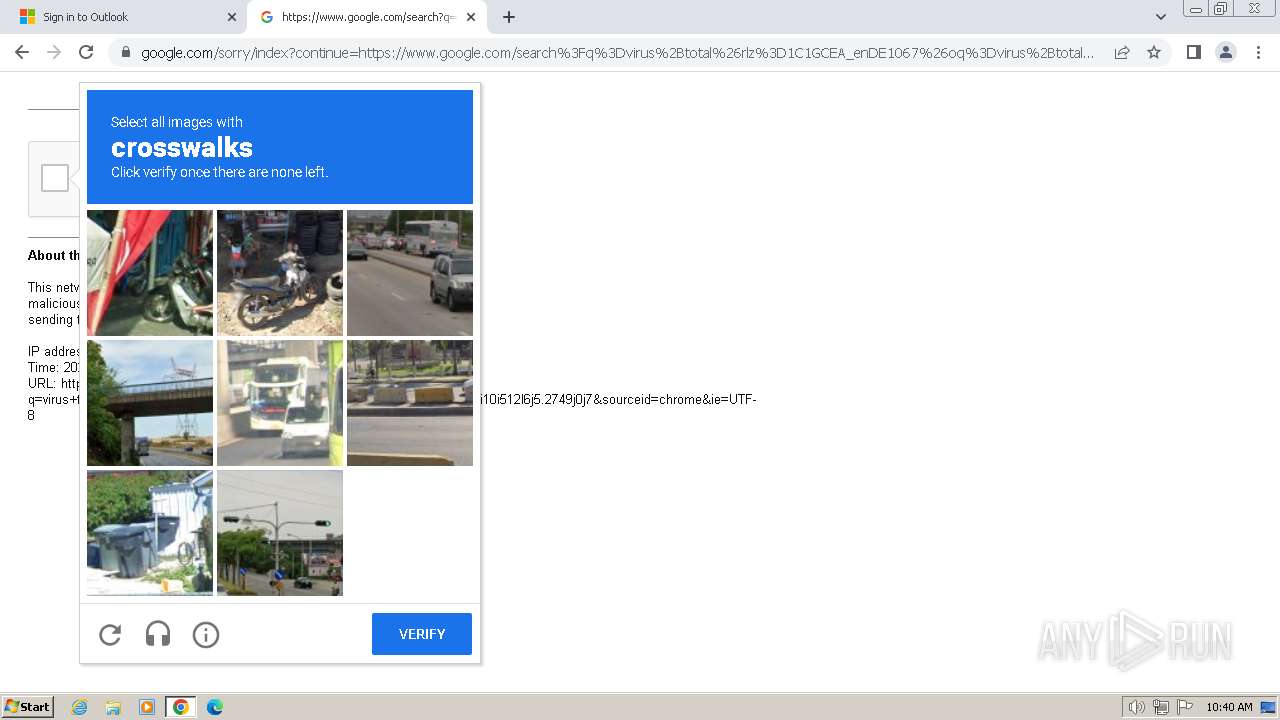Screen dimensions: 1280x720
Task: Select the tile with person on motorcycle
Action: click(280, 273)
